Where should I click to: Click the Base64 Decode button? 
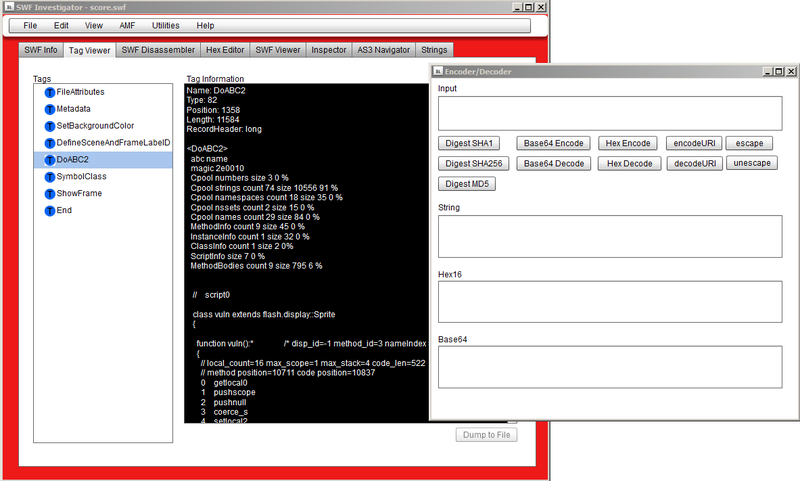(x=554, y=164)
